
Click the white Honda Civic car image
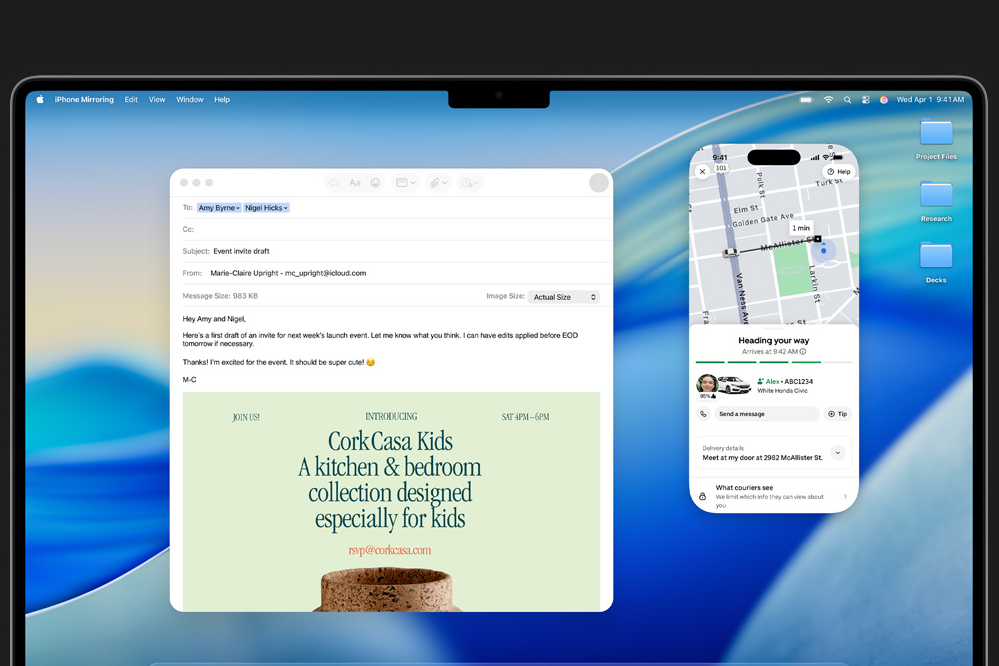click(x=735, y=385)
